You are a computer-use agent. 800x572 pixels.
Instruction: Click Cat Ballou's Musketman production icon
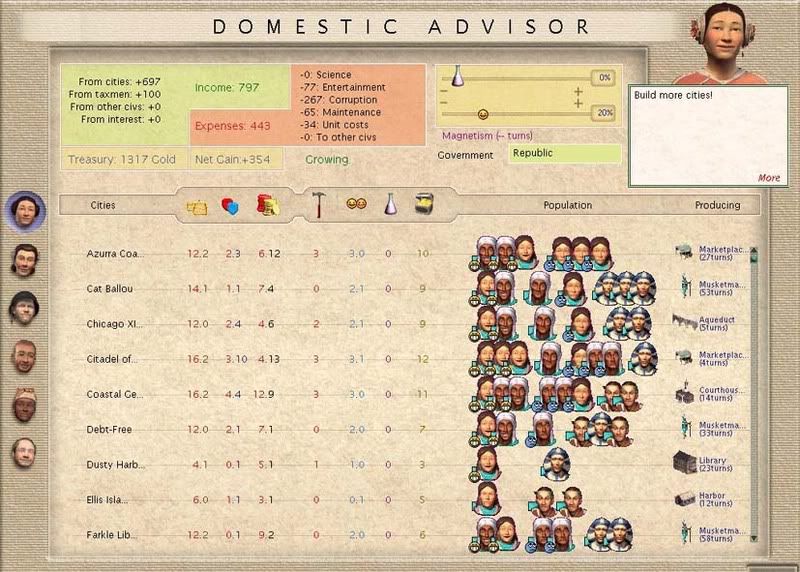[x=685, y=286]
